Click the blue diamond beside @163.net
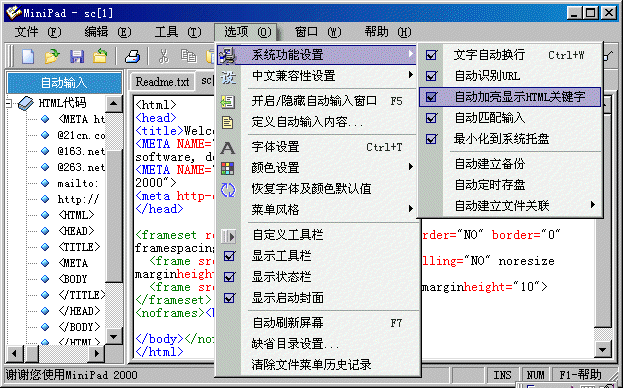 click(45, 151)
